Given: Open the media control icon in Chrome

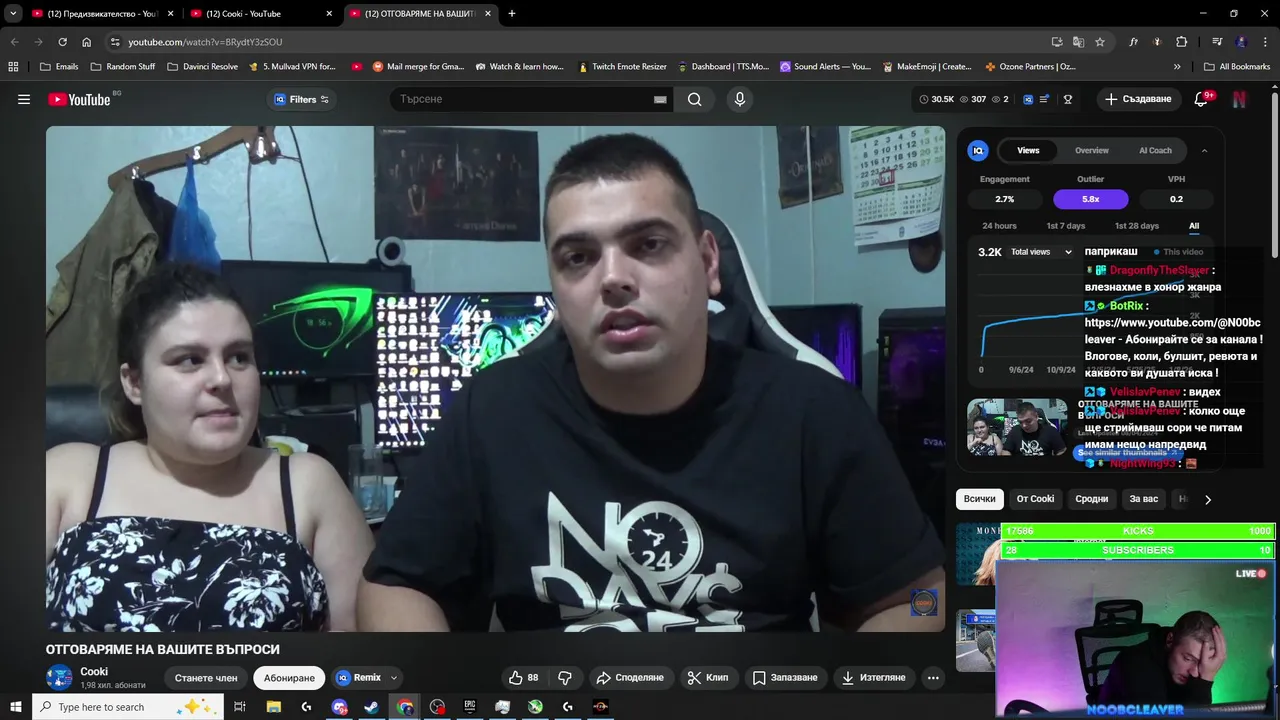Looking at the screenshot, I should [x=1217, y=42].
